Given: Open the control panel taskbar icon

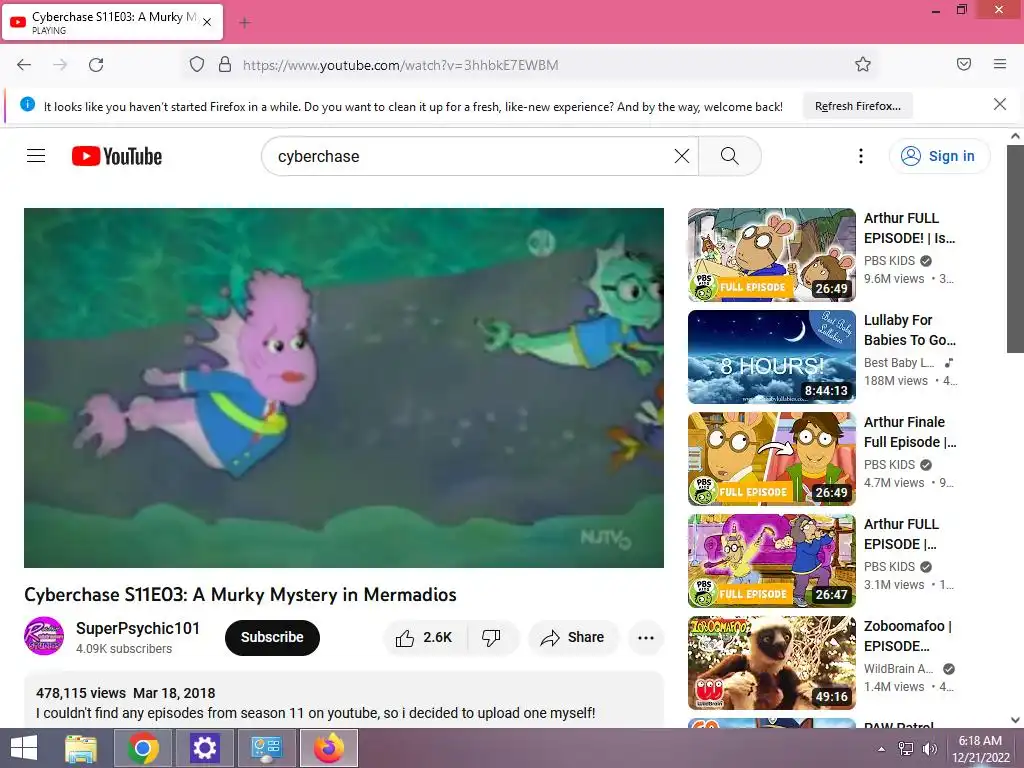Looking at the screenshot, I should 266,748.
